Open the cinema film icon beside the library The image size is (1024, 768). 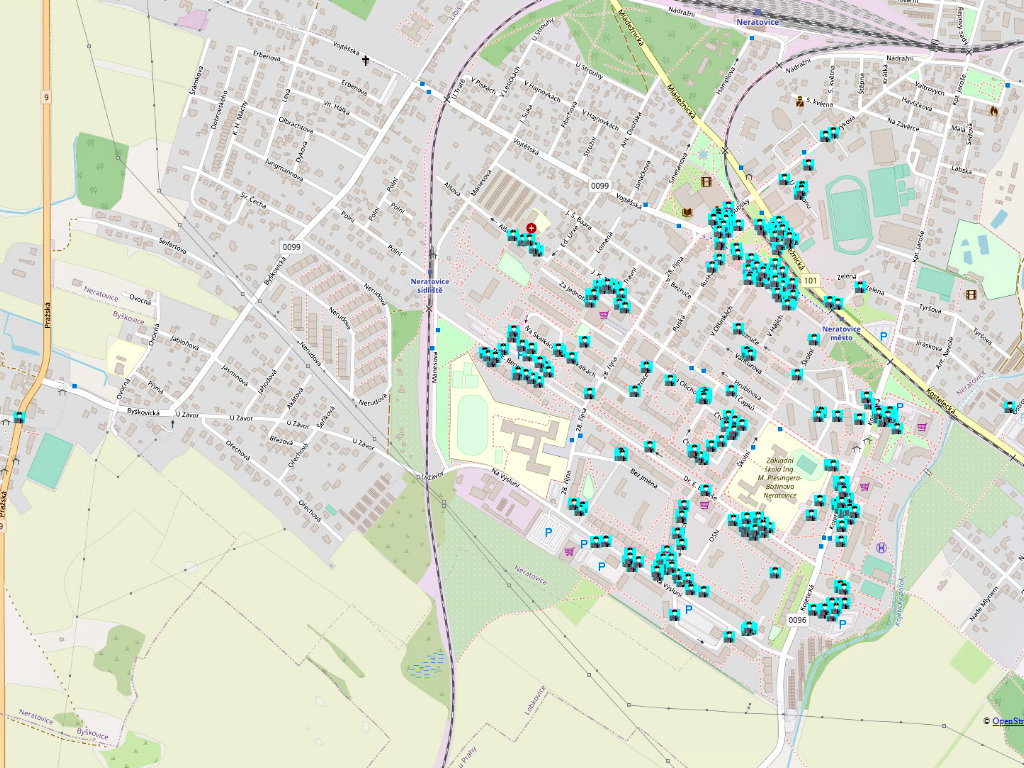coord(705,181)
